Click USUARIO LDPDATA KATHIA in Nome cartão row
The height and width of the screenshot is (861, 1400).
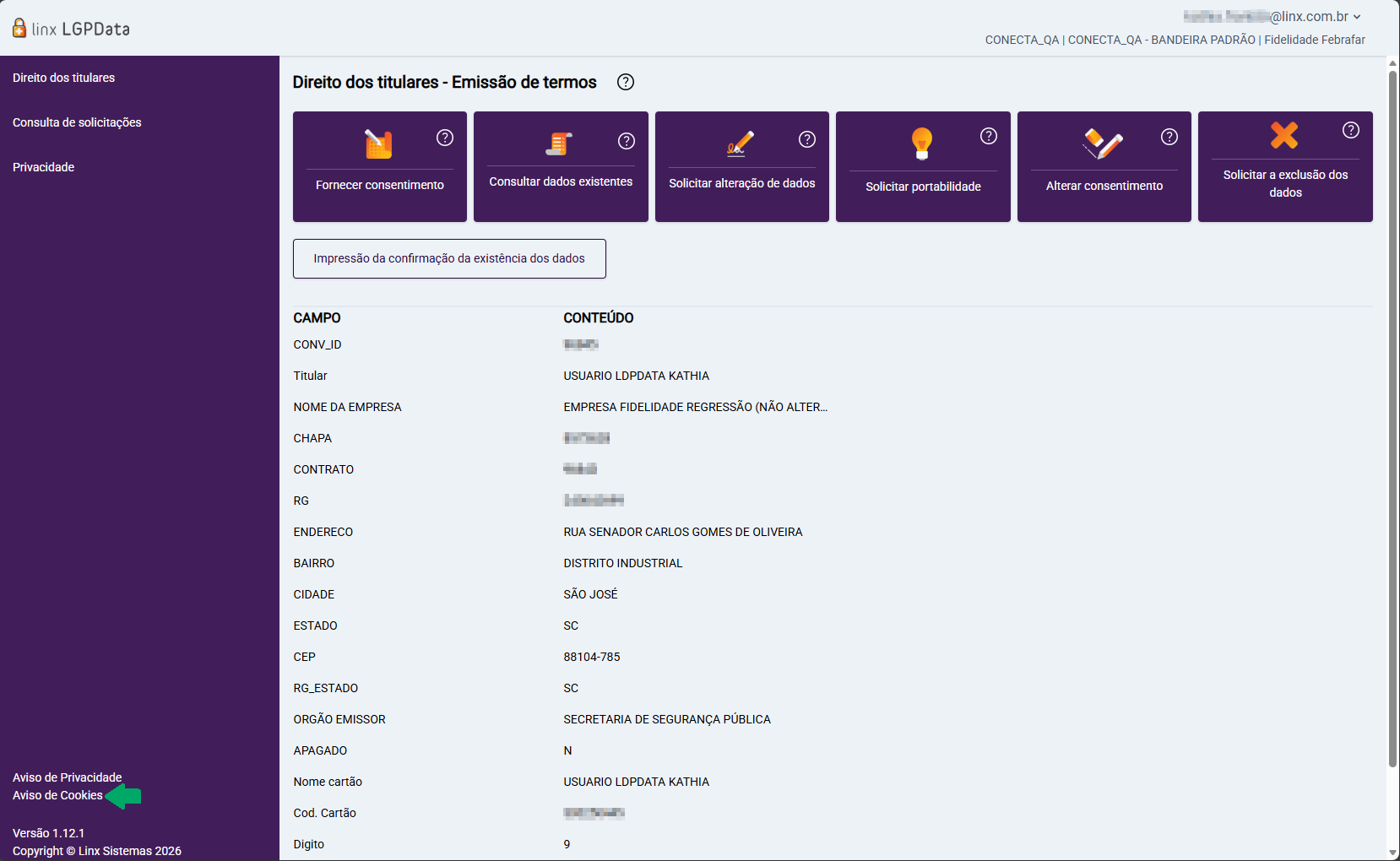point(637,782)
